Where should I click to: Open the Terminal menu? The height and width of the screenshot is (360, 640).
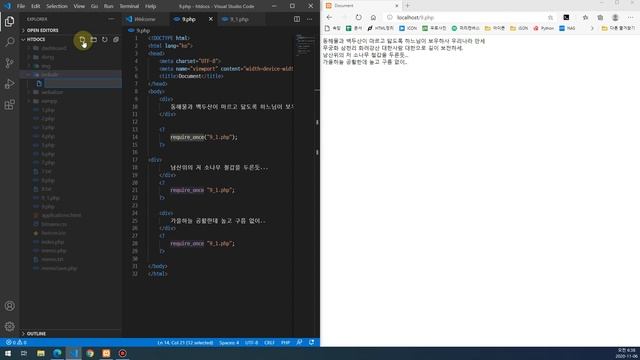(x=129, y=6)
